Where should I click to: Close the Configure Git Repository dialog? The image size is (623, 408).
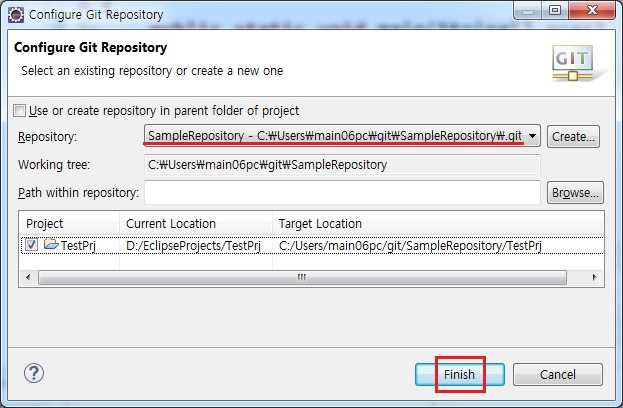(x=592, y=10)
